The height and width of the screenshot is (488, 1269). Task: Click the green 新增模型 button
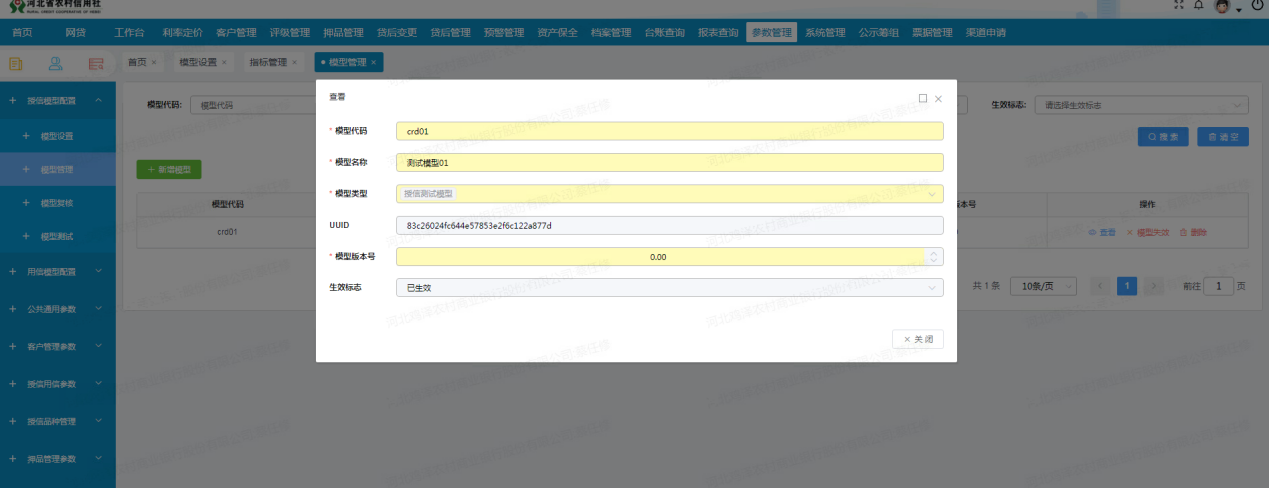coord(169,170)
